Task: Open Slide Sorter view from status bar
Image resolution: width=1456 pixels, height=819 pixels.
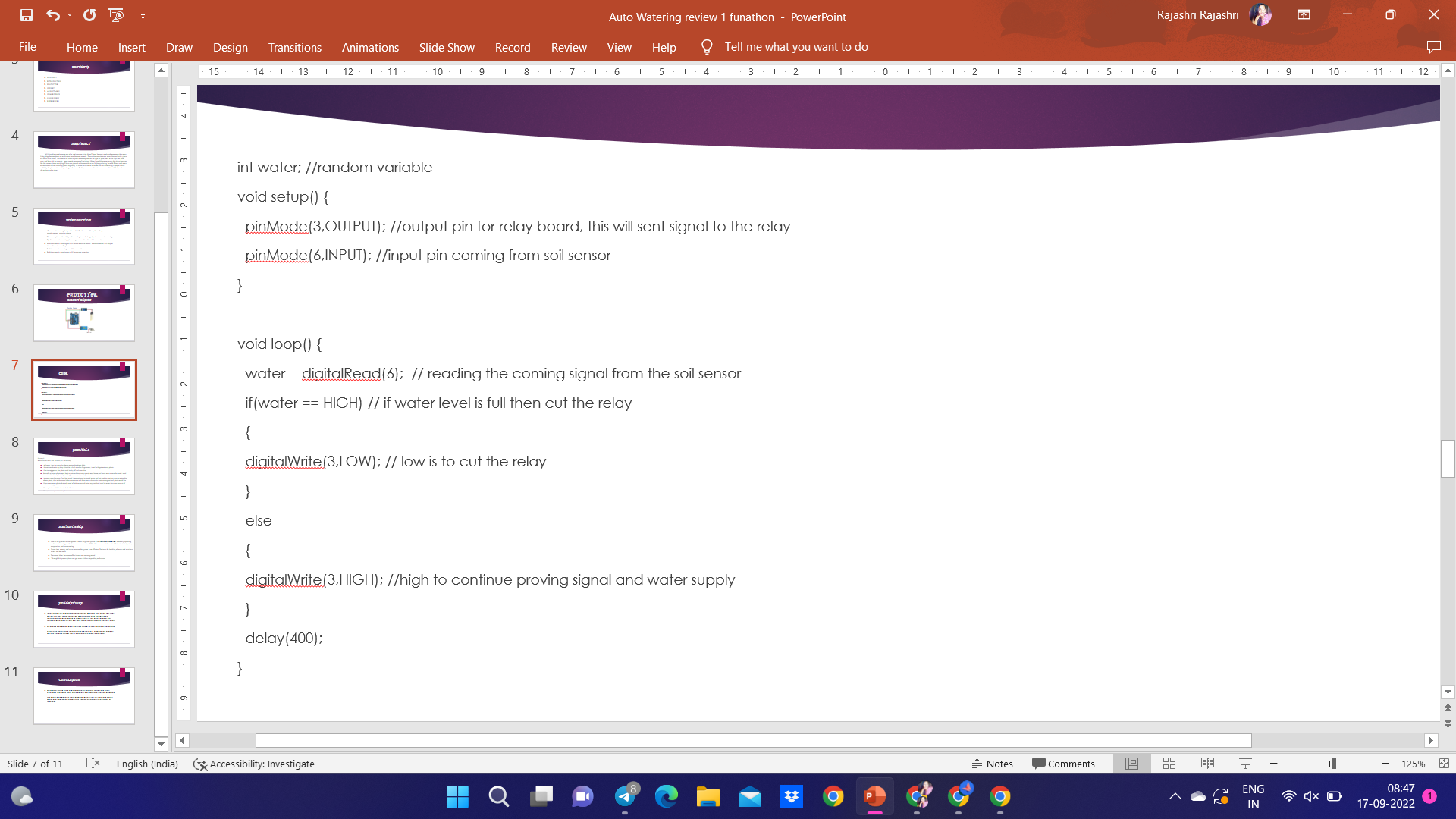Action: pos(1169,764)
